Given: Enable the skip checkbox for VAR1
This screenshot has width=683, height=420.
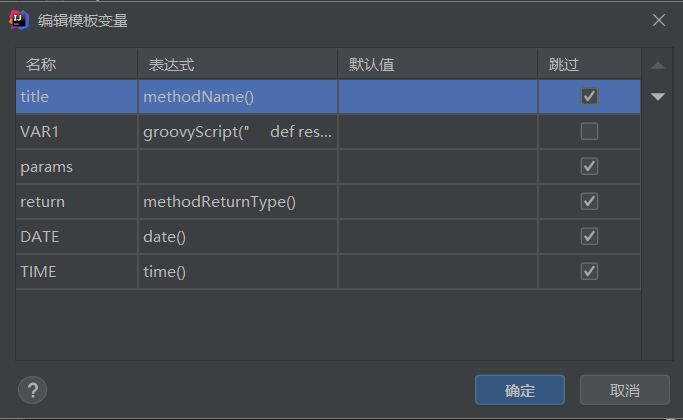Looking at the screenshot, I should click(x=589, y=132).
